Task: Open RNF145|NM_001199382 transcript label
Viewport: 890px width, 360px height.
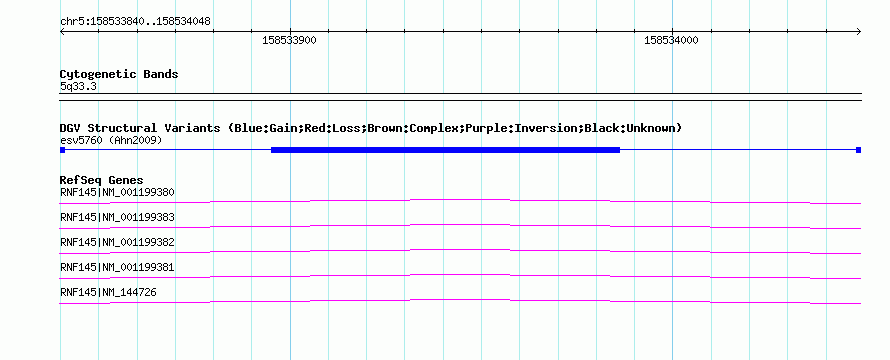Action: [117, 242]
